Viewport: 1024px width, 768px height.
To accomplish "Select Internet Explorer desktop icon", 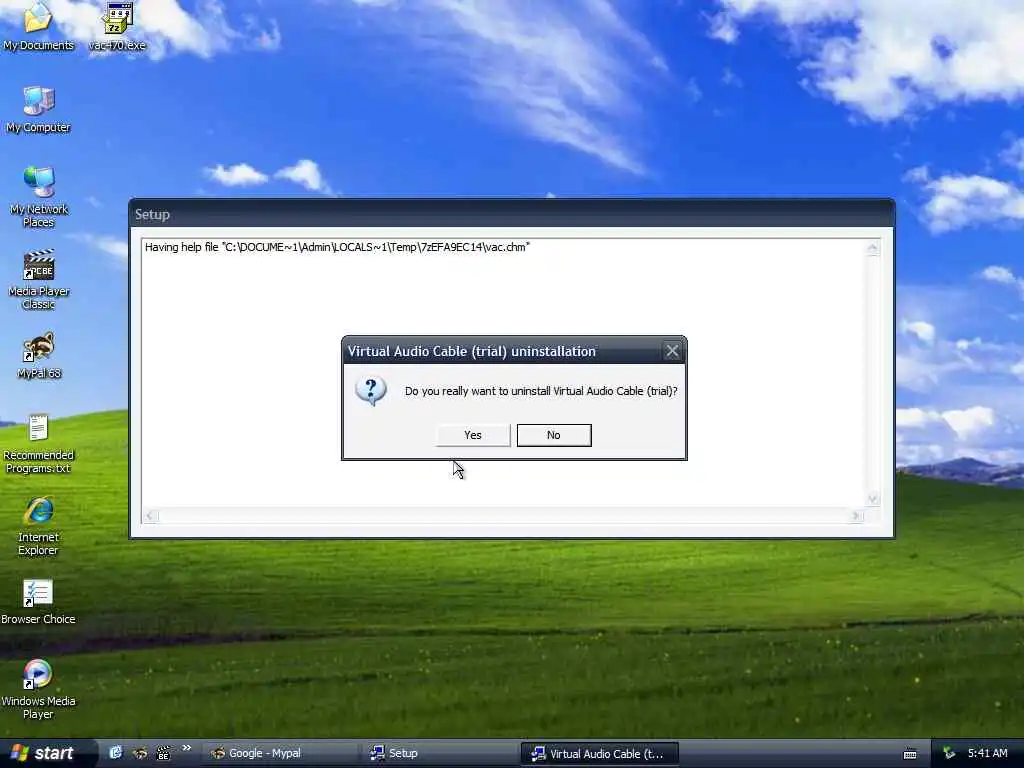I will coord(39,526).
